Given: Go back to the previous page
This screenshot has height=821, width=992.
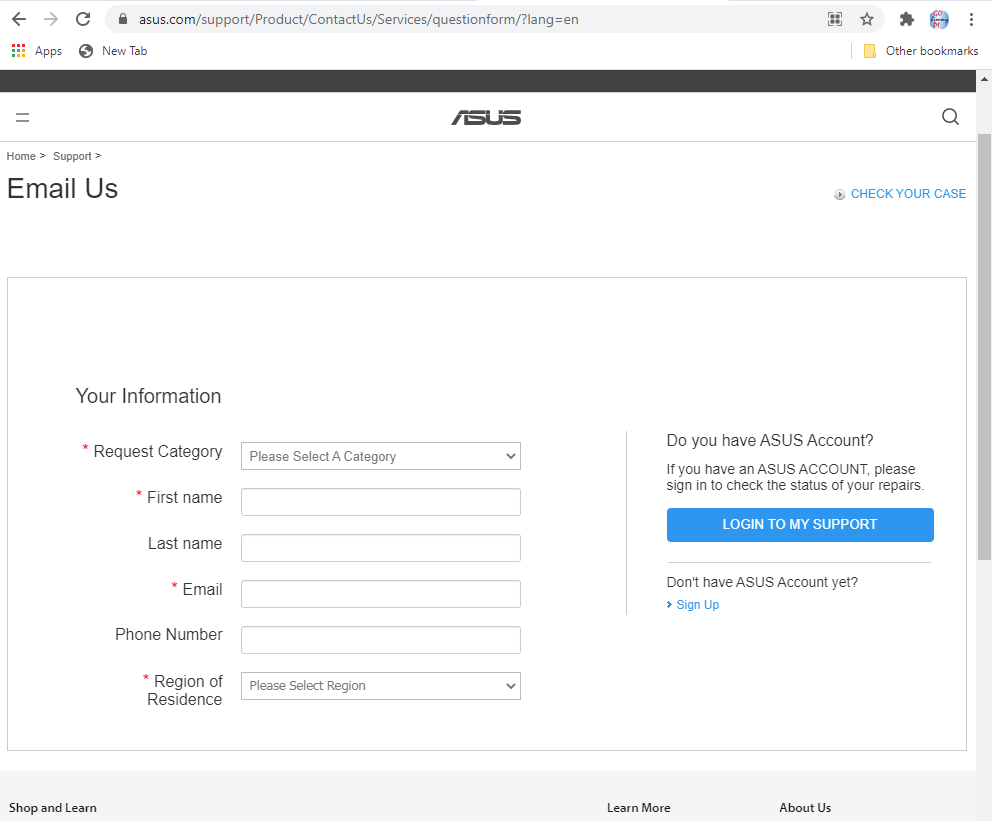Looking at the screenshot, I should (19, 19).
